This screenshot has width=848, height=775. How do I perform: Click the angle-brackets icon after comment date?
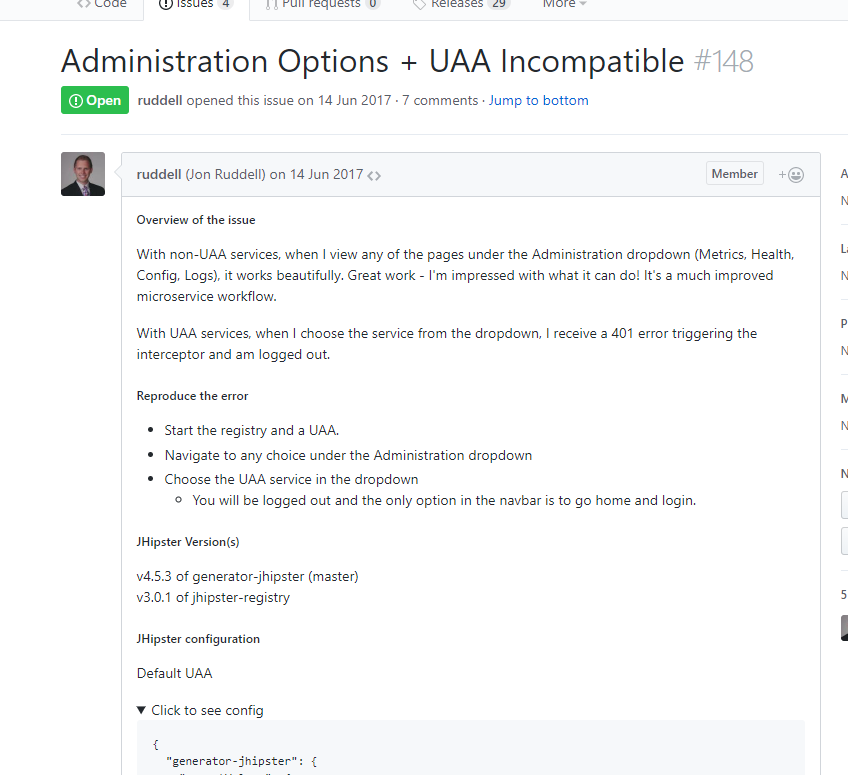click(x=374, y=175)
